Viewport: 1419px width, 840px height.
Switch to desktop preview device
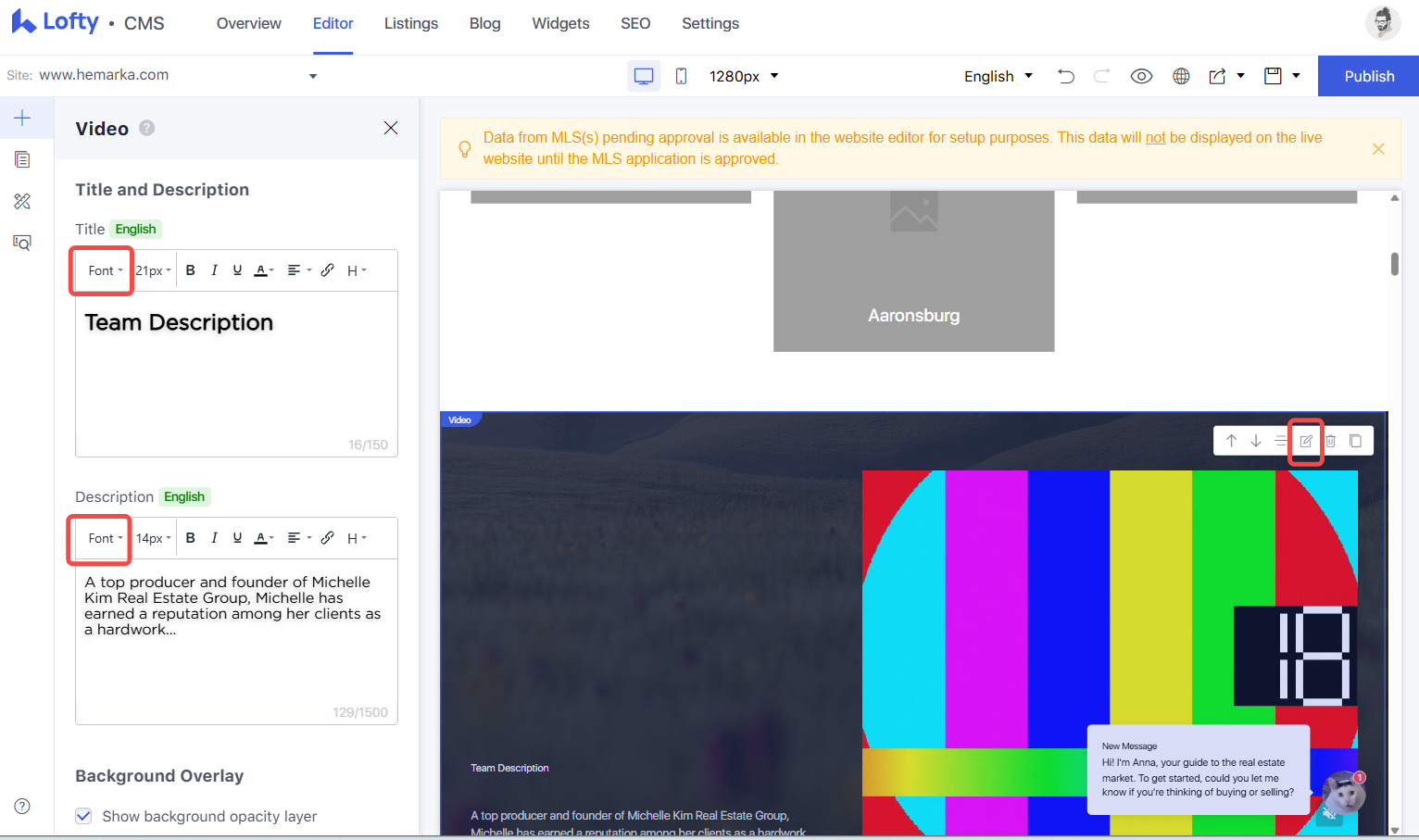click(644, 76)
